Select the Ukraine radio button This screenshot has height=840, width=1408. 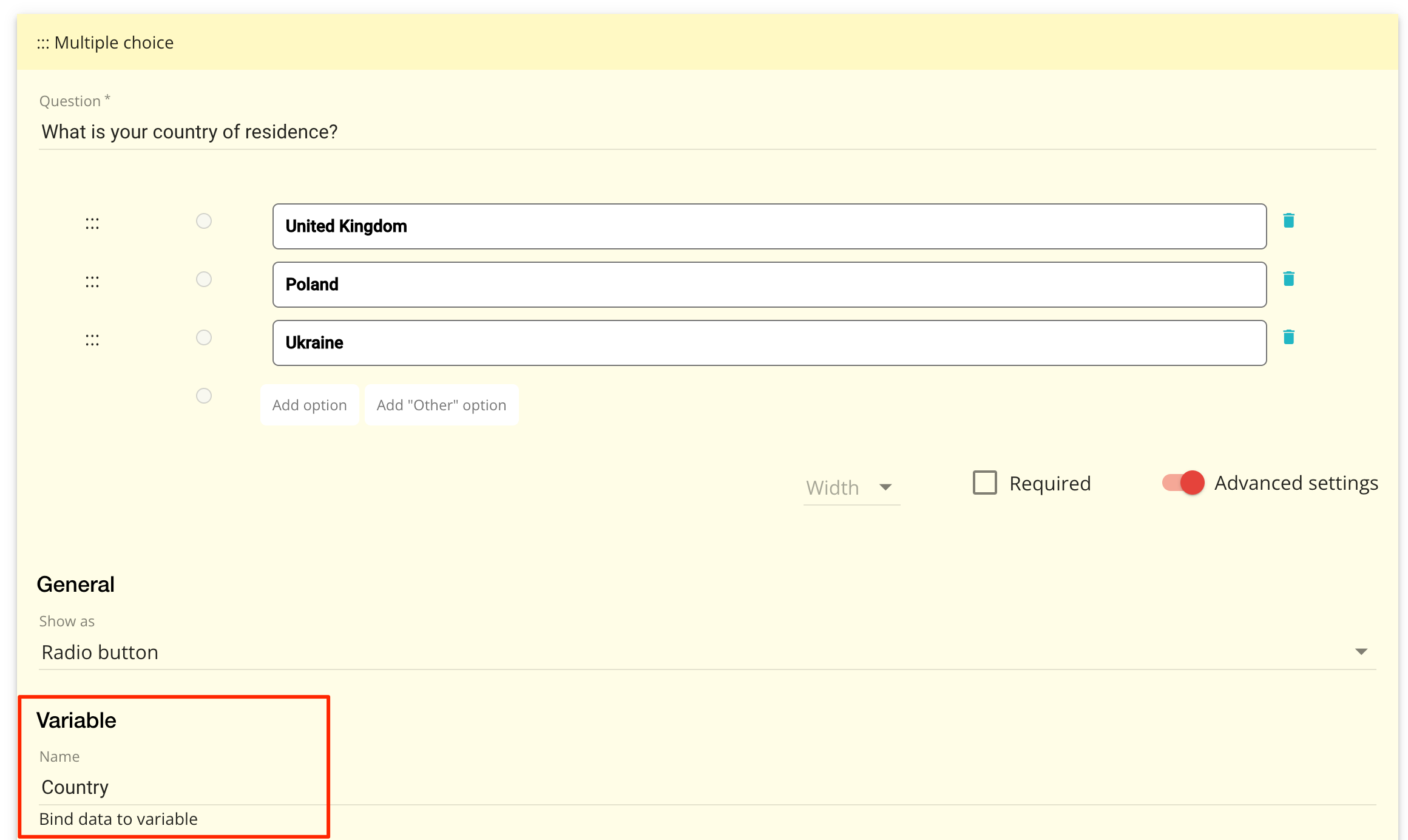[x=204, y=337]
